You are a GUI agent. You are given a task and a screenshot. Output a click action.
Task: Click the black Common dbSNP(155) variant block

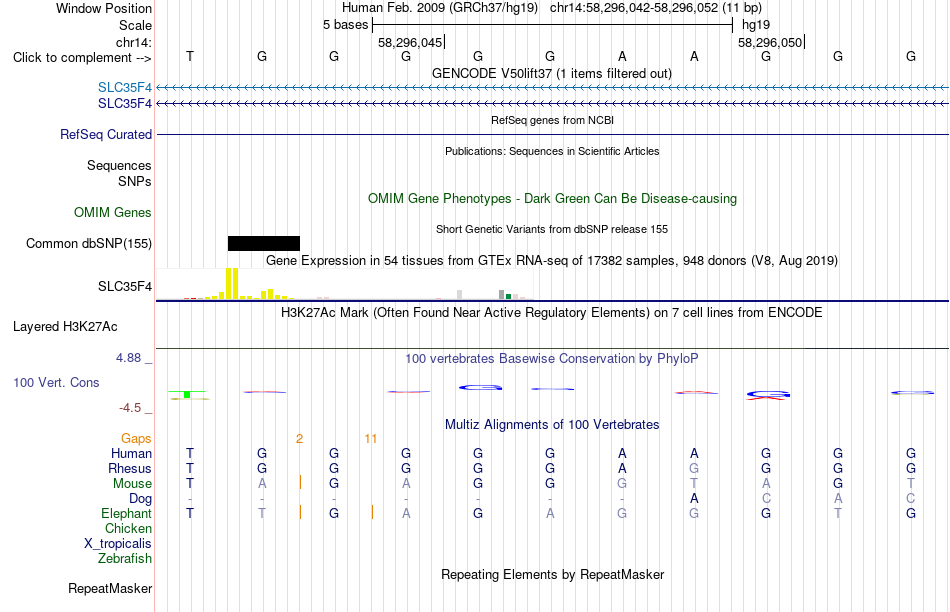264,243
